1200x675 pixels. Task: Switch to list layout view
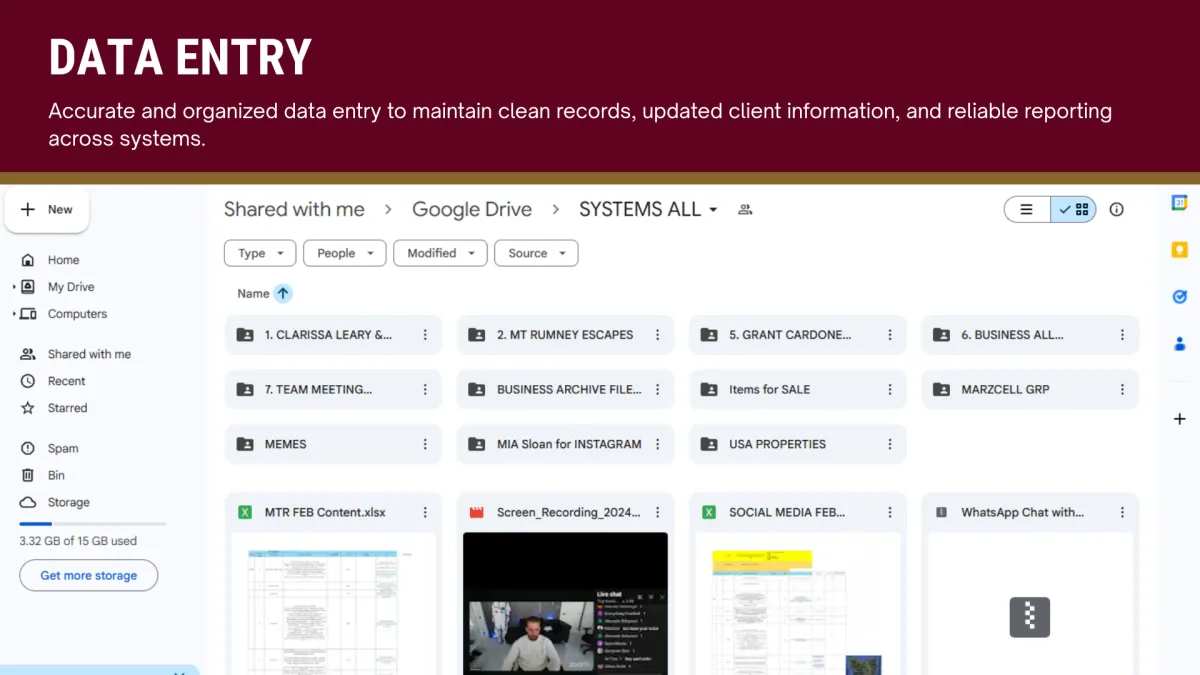pos(1027,210)
